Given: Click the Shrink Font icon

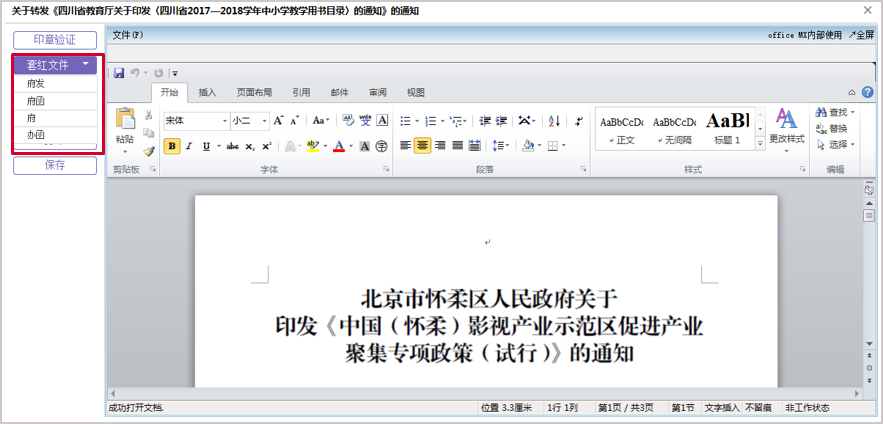Looking at the screenshot, I should (294, 120).
